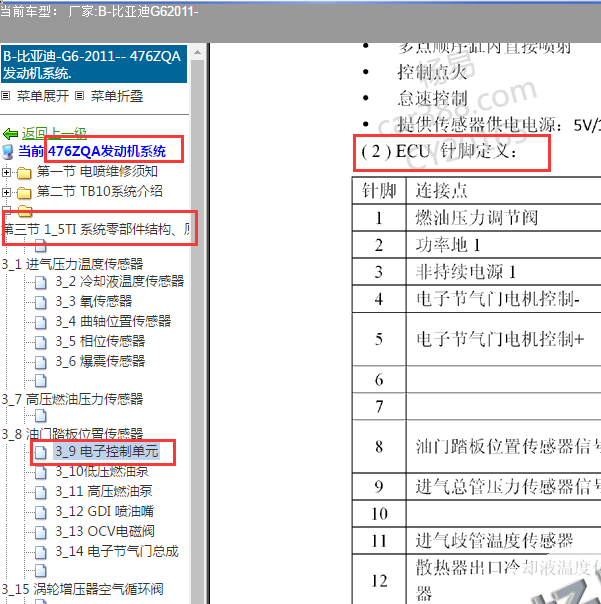
Task: Click the bullet text 怠速控制
Action: tap(433, 99)
